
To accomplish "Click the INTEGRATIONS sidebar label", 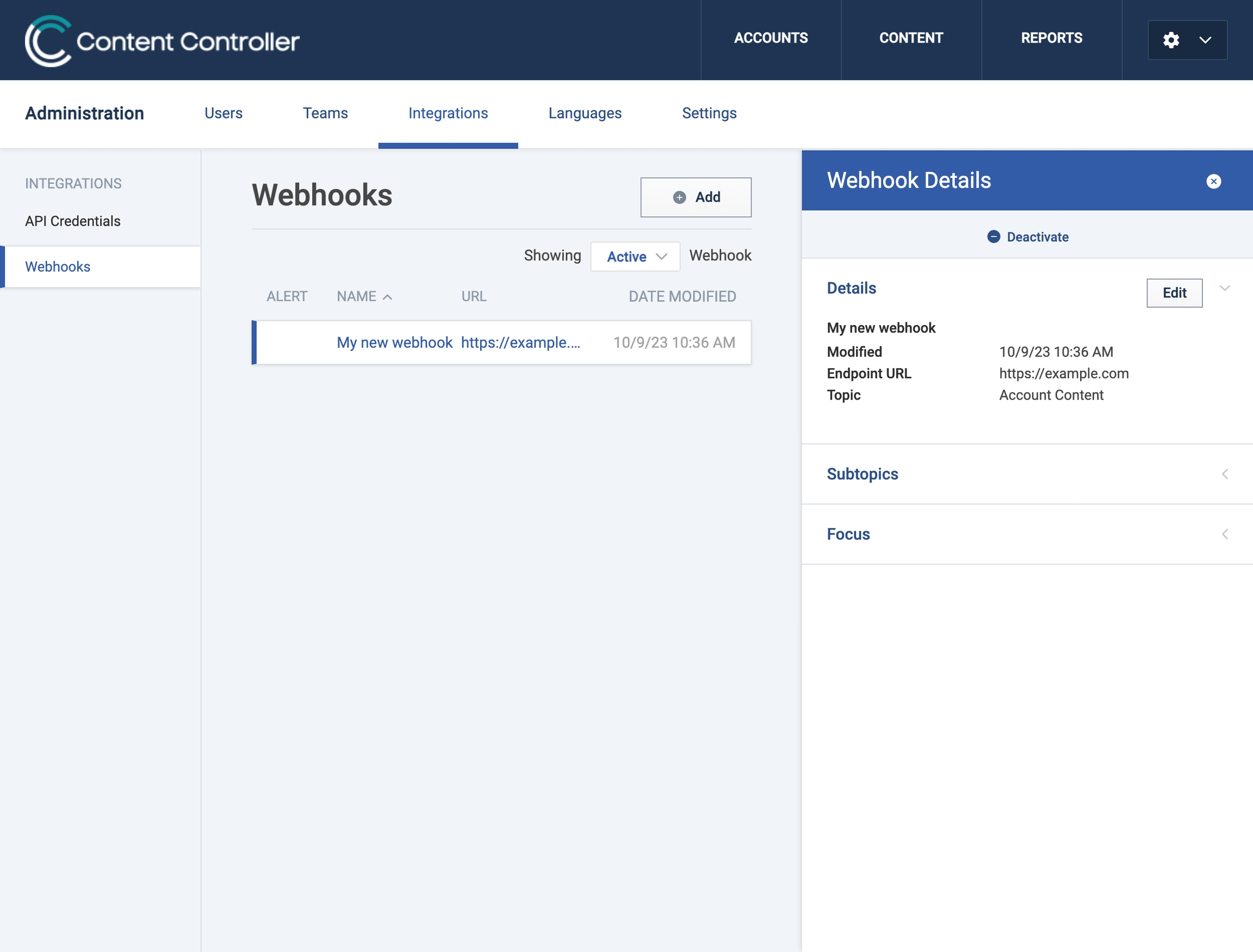I will (x=73, y=184).
